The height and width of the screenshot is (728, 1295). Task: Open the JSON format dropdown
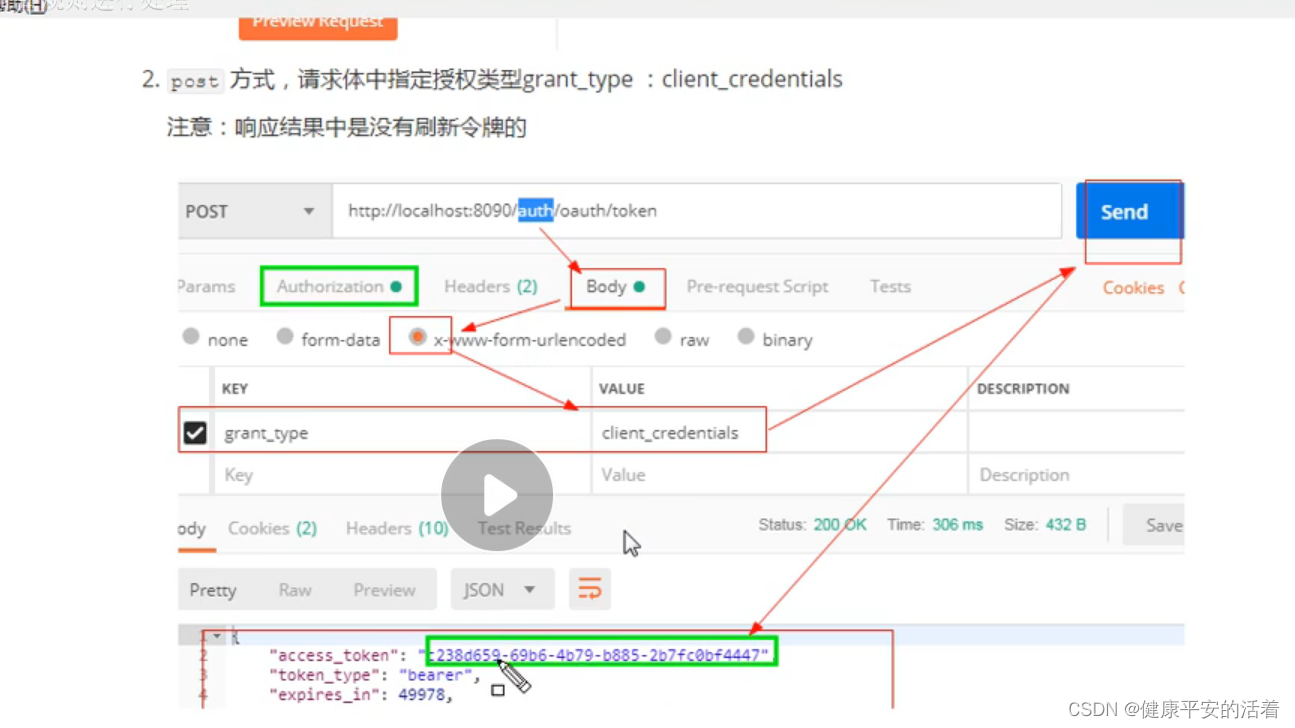coord(501,590)
